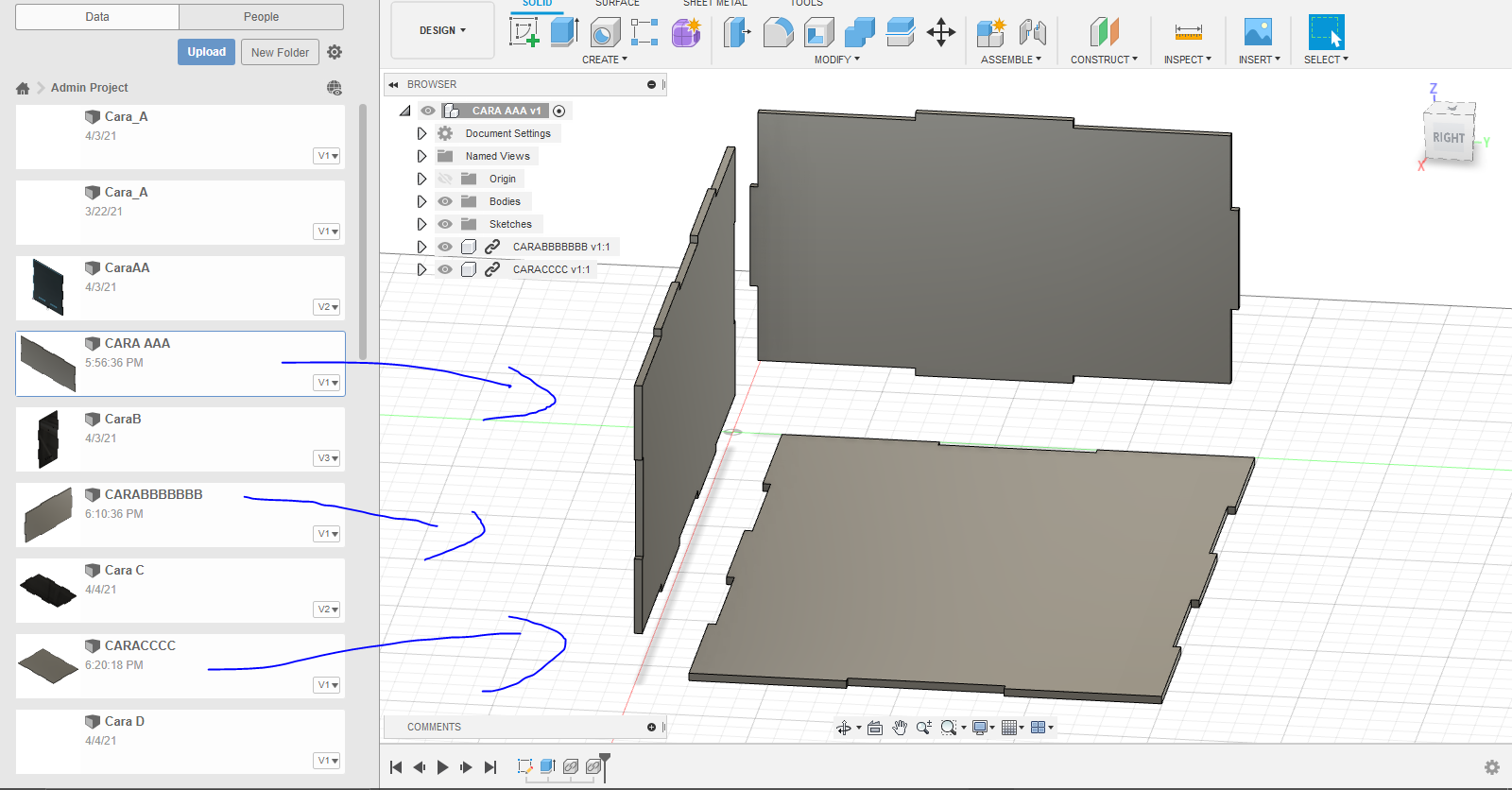Expand the Sketches node
Image resolution: width=1512 pixels, height=790 pixels.
click(x=421, y=224)
